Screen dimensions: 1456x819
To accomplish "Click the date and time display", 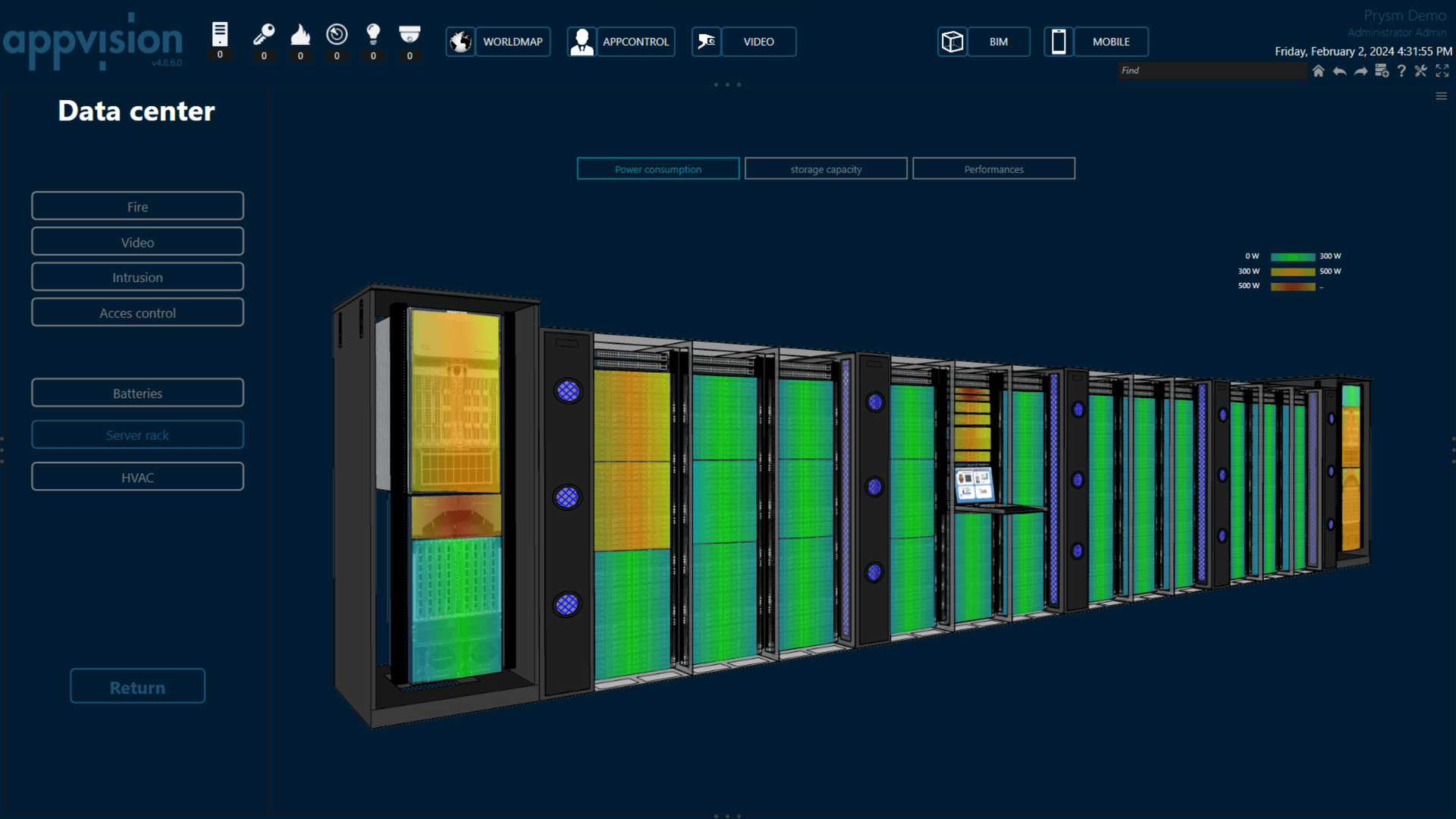I will point(1363,52).
